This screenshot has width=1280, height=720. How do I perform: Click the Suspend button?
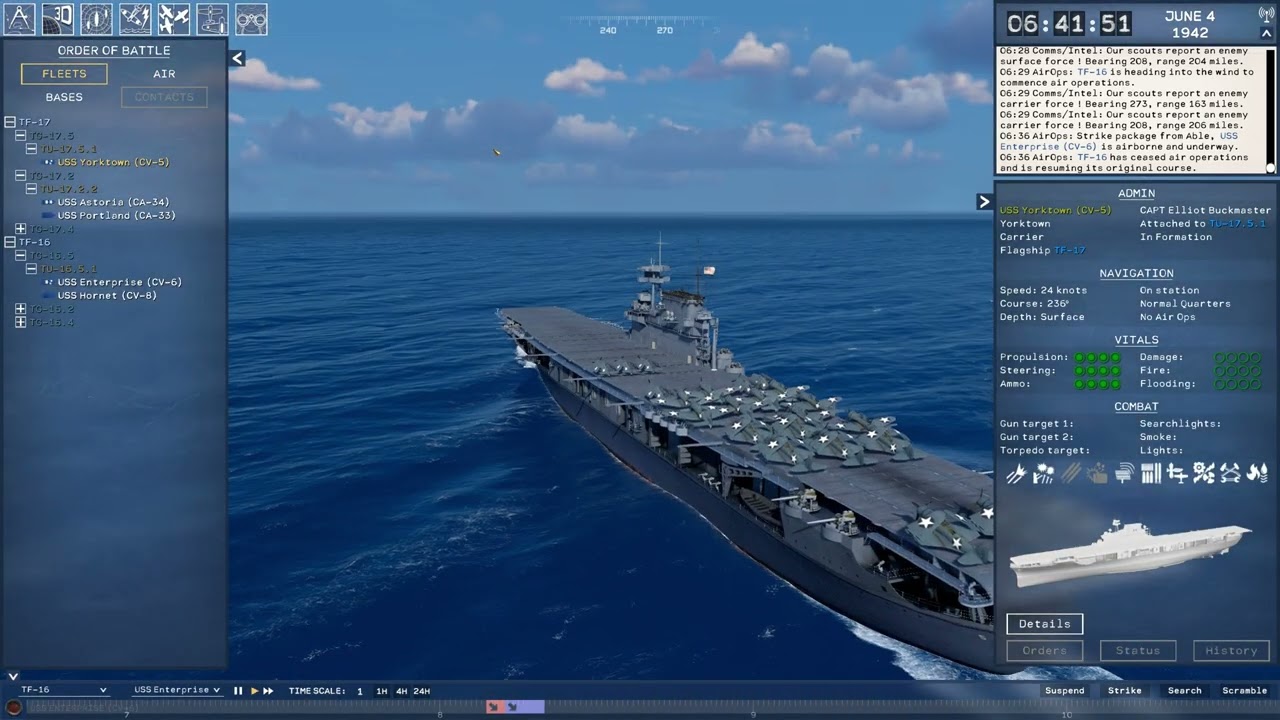[1065, 691]
